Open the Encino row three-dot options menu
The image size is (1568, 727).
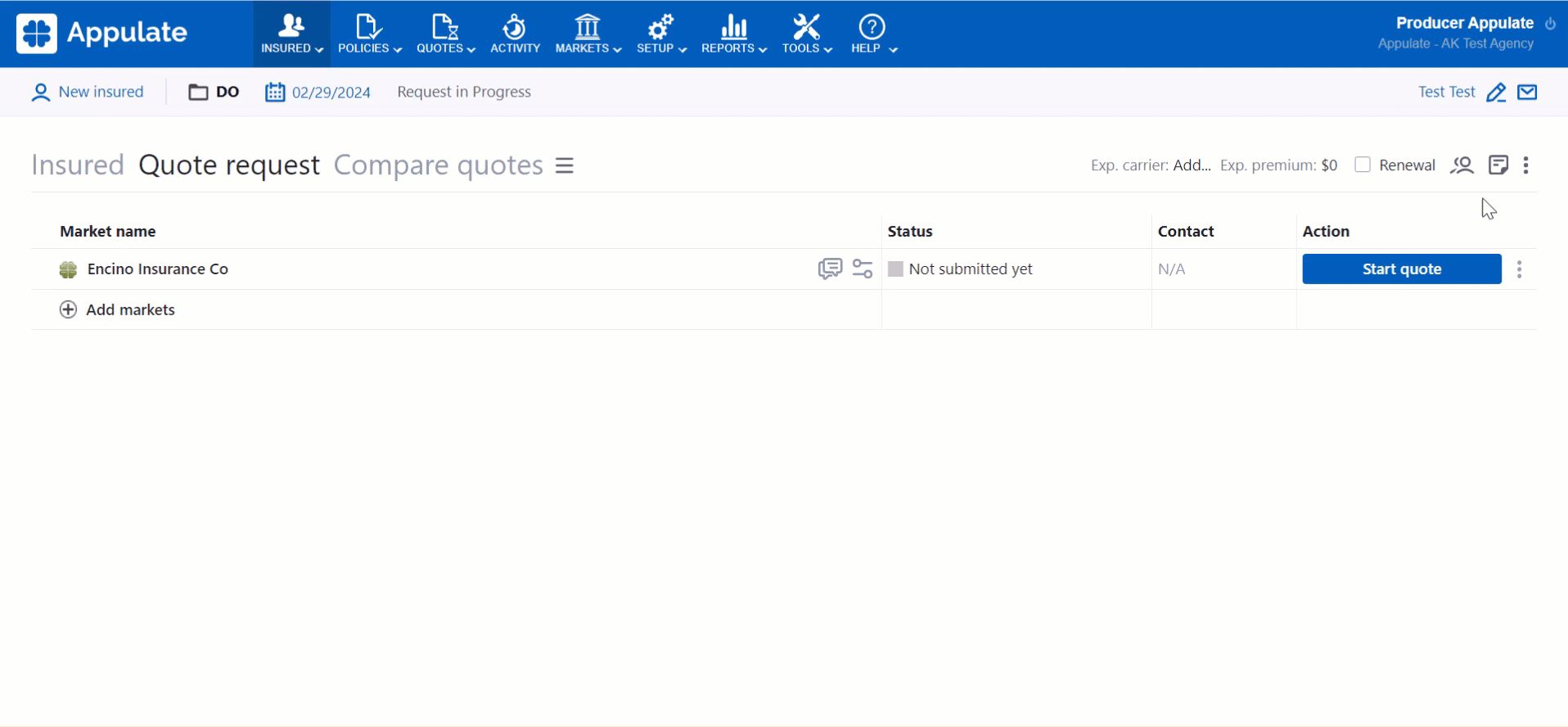click(1519, 269)
